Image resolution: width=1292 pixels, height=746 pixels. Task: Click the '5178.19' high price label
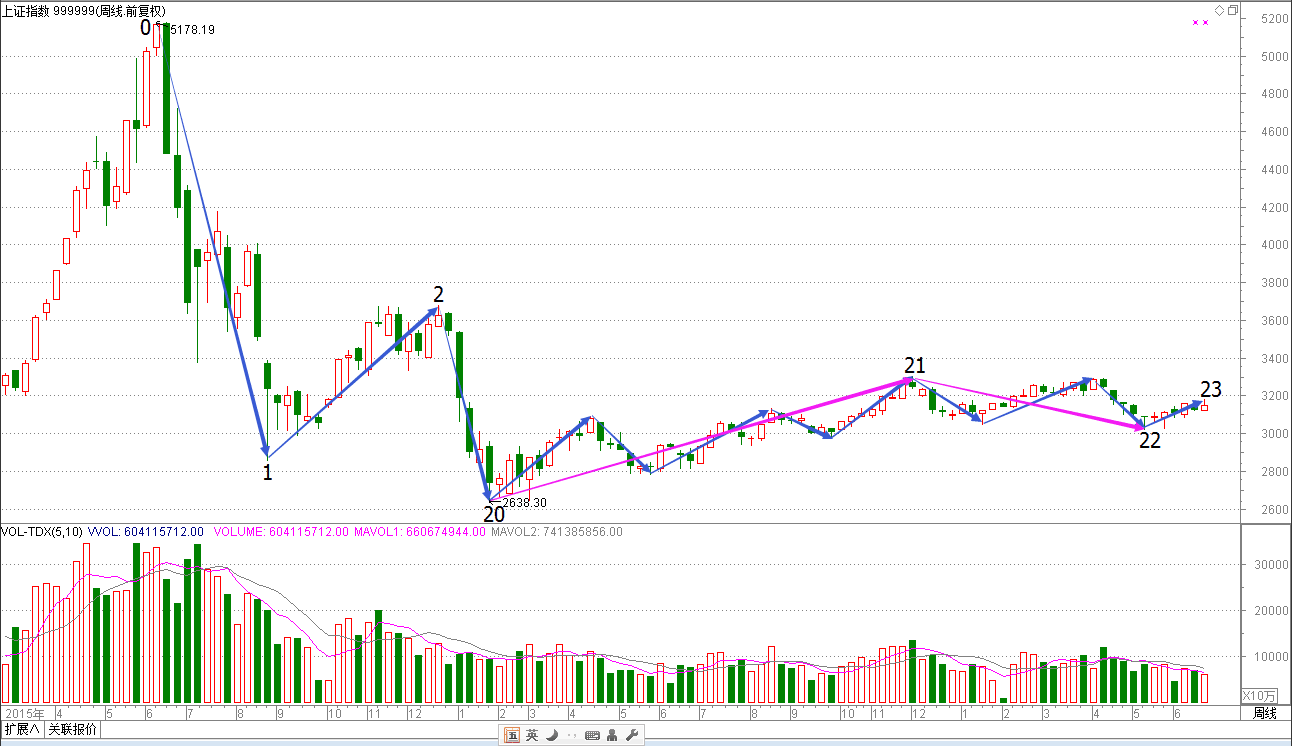pyautogui.click(x=193, y=30)
